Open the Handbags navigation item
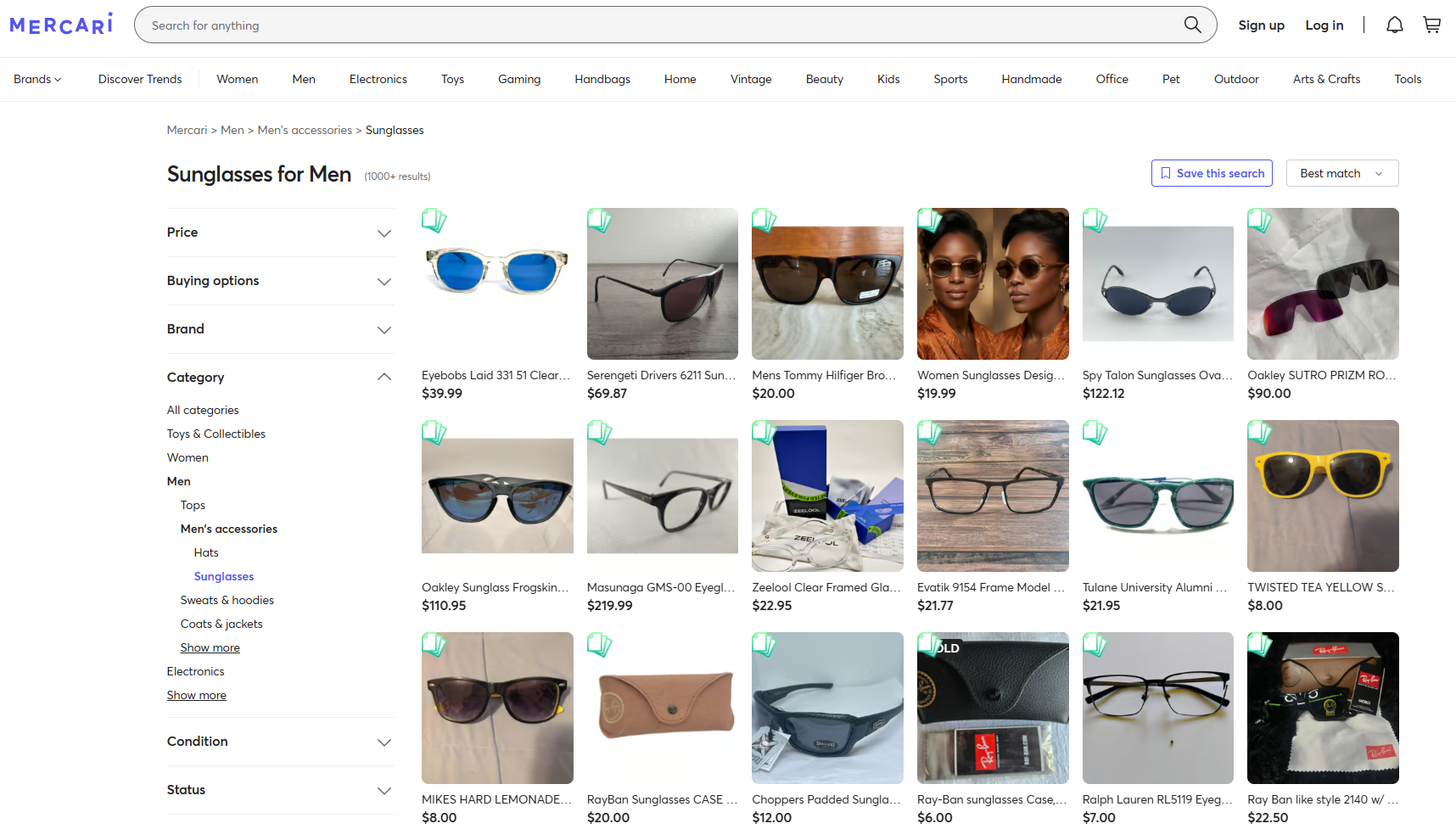Image resolution: width=1456 pixels, height=829 pixels. [602, 79]
